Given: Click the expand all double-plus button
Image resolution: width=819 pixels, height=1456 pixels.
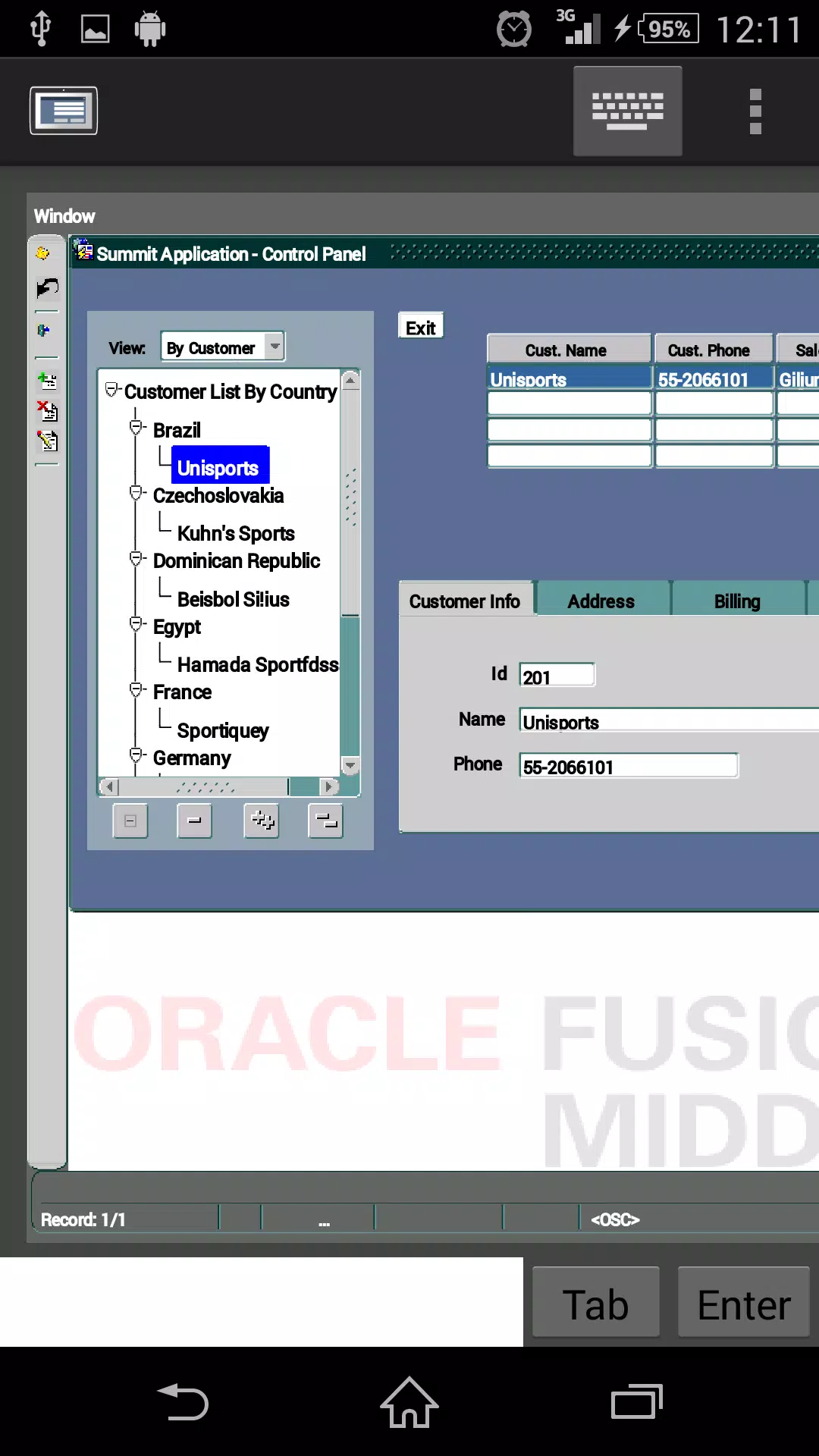Looking at the screenshot, I should 262,821.
